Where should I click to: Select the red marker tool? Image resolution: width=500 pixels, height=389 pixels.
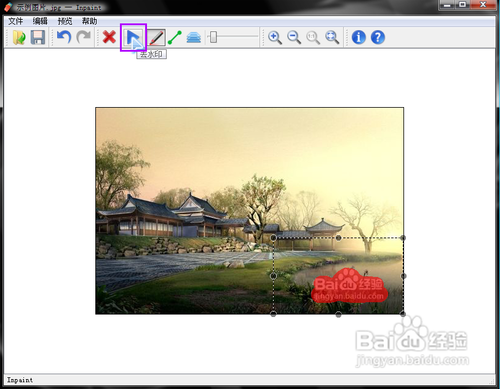click(156, 37)
